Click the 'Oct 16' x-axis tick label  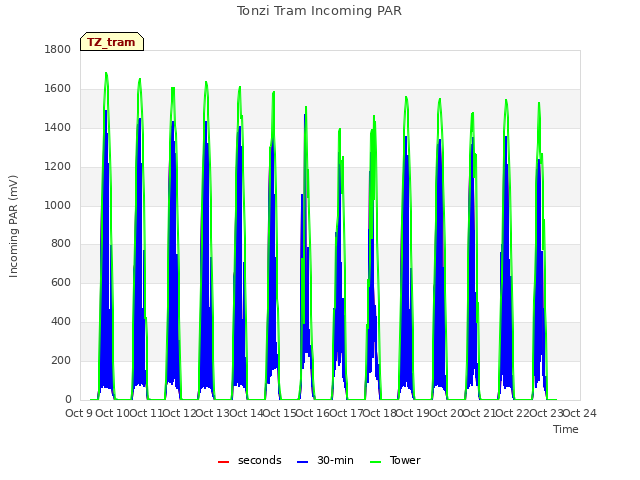coord(313,413)
